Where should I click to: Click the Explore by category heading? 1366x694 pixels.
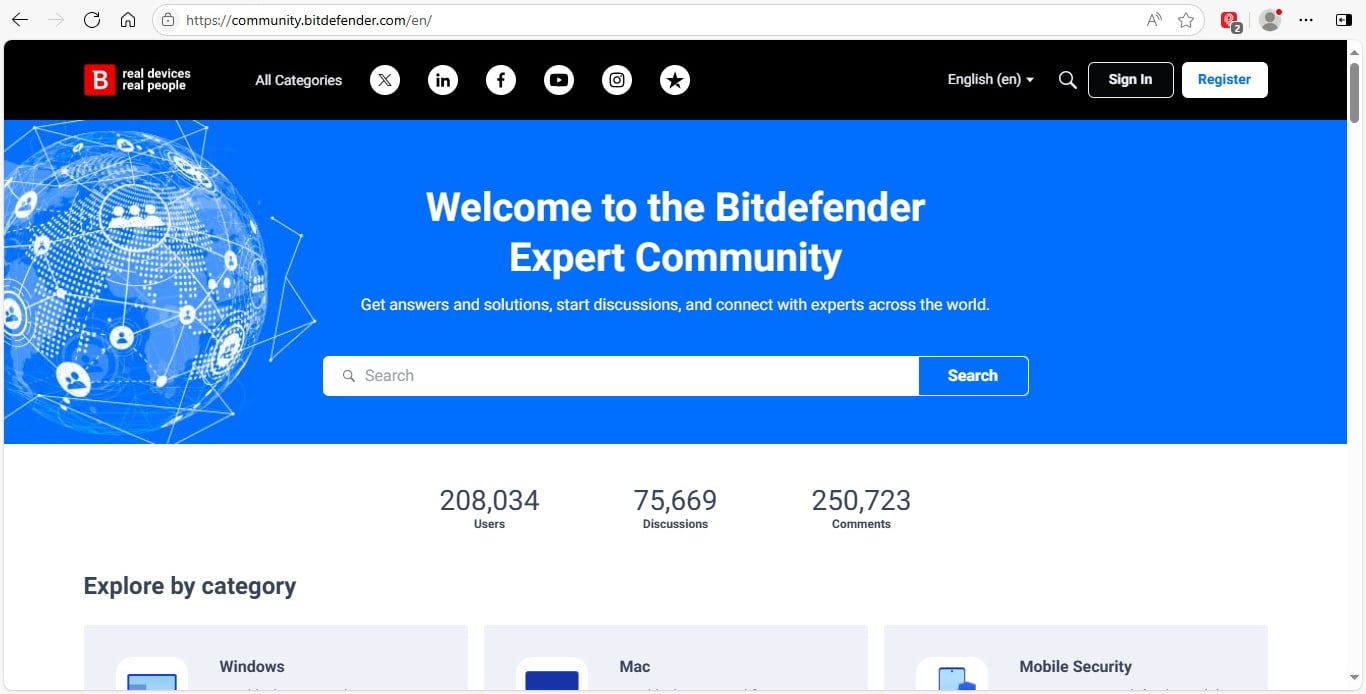[190, 586]
